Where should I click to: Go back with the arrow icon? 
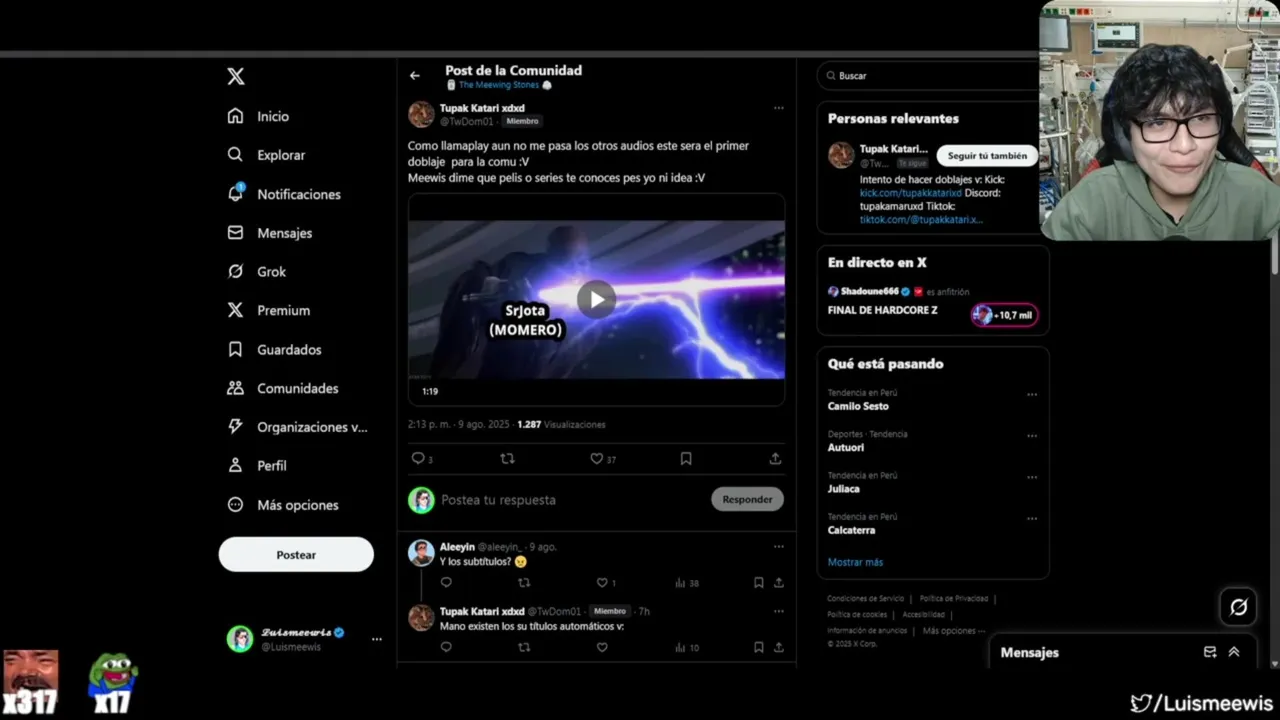coord(415,75)
